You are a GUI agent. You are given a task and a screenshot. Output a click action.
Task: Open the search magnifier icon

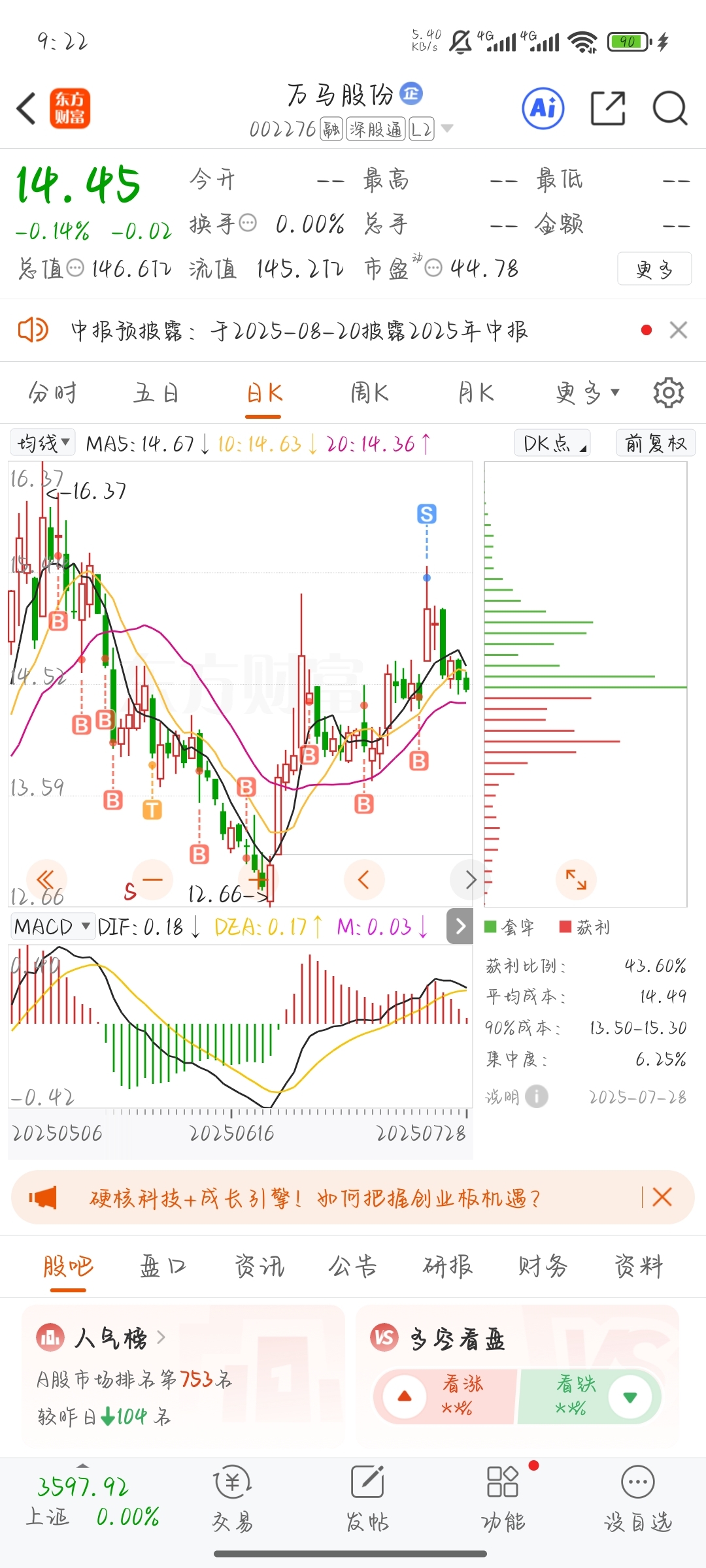[x=670, y=108]
